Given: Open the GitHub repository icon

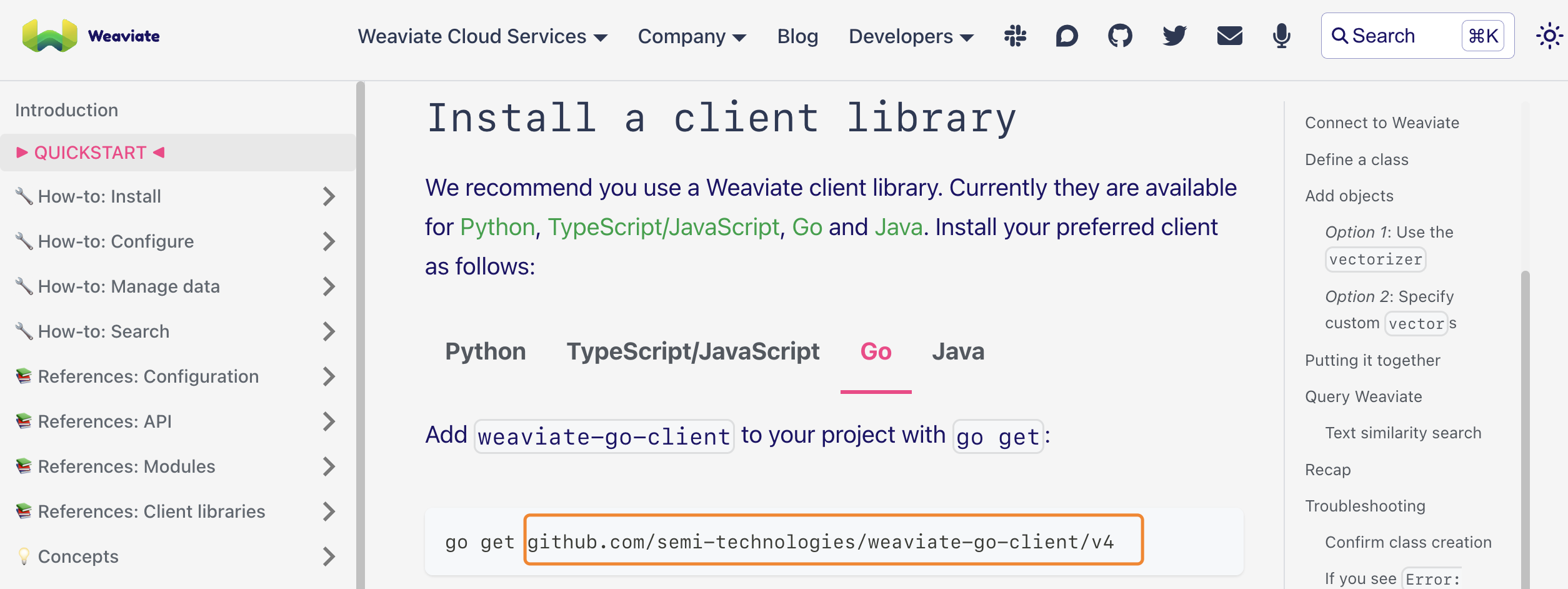Looking at the screenshot, I should pos(1119,36).
